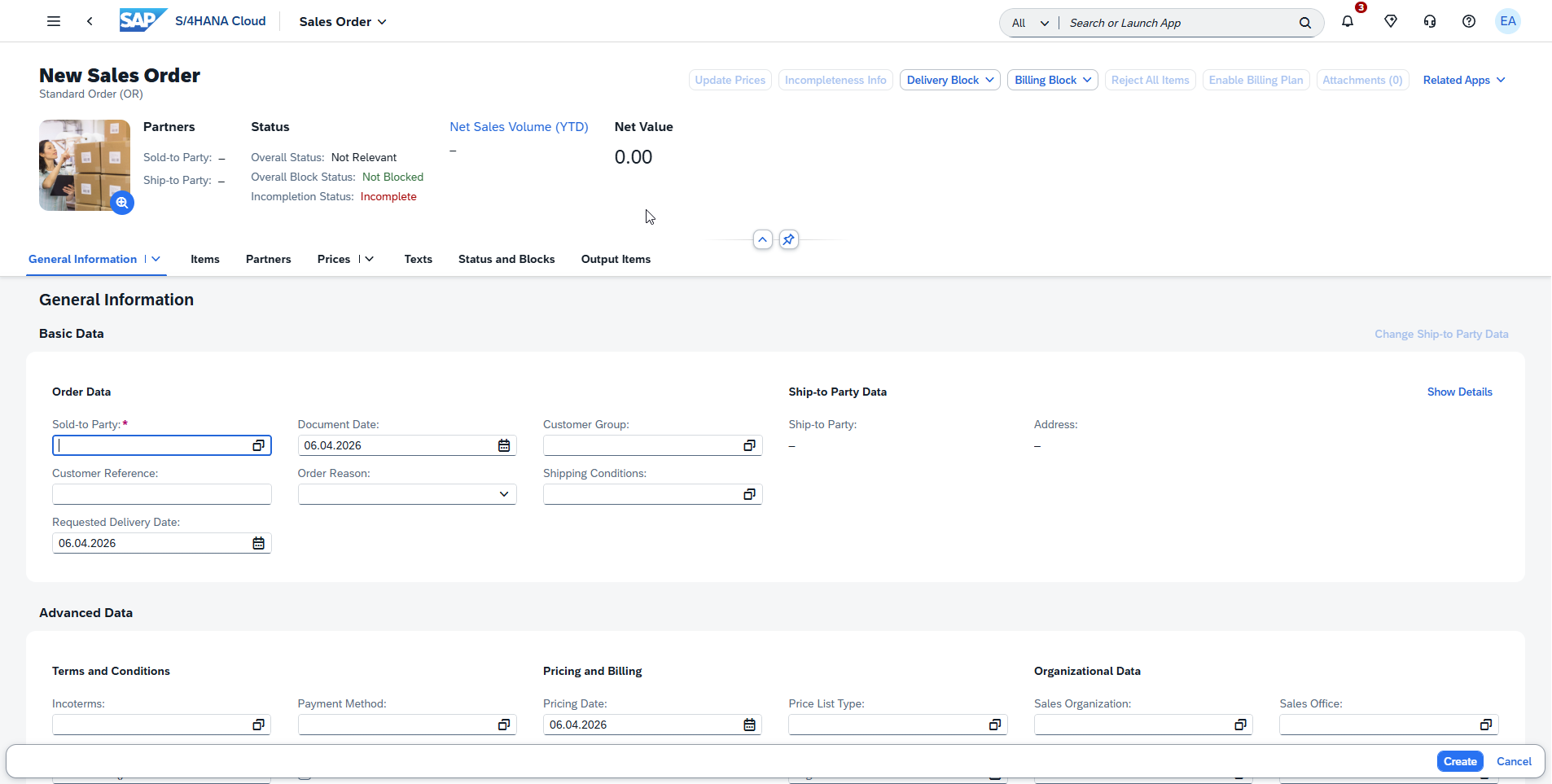The height and width of the screenshot is (784, 1552).
Task: Click inside the Customer Reference field
Action: tap(161, 494)
